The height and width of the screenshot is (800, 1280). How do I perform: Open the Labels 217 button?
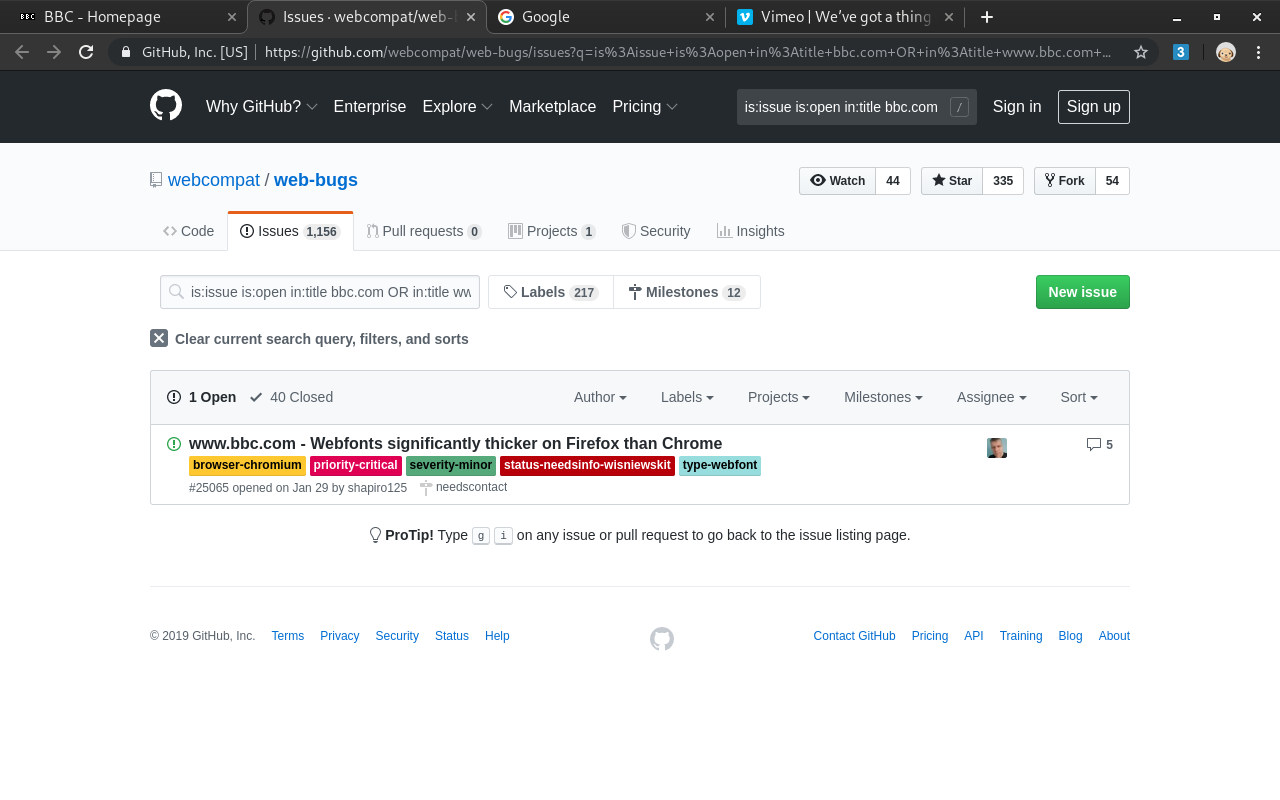(551, 292)
